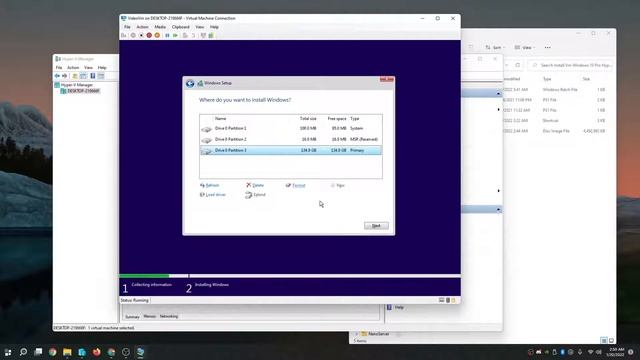Click Back arrow in Hyper-V Manager toolbar
640x360 pixels.
(x=57, y=76)
